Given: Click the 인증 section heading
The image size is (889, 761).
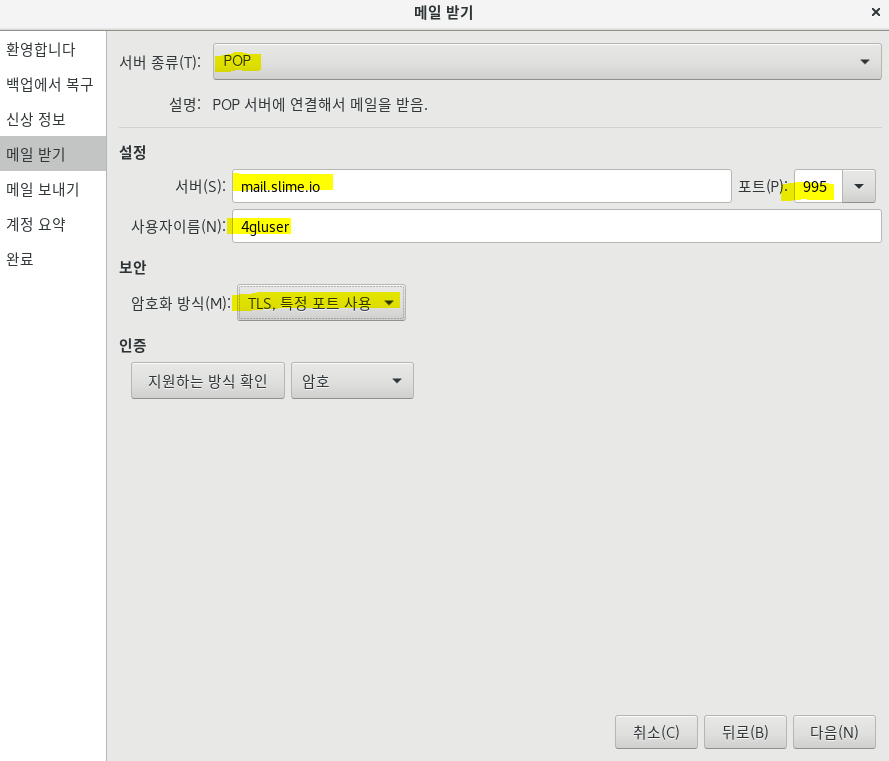Looking at the screenshot, I should [133, 345].
